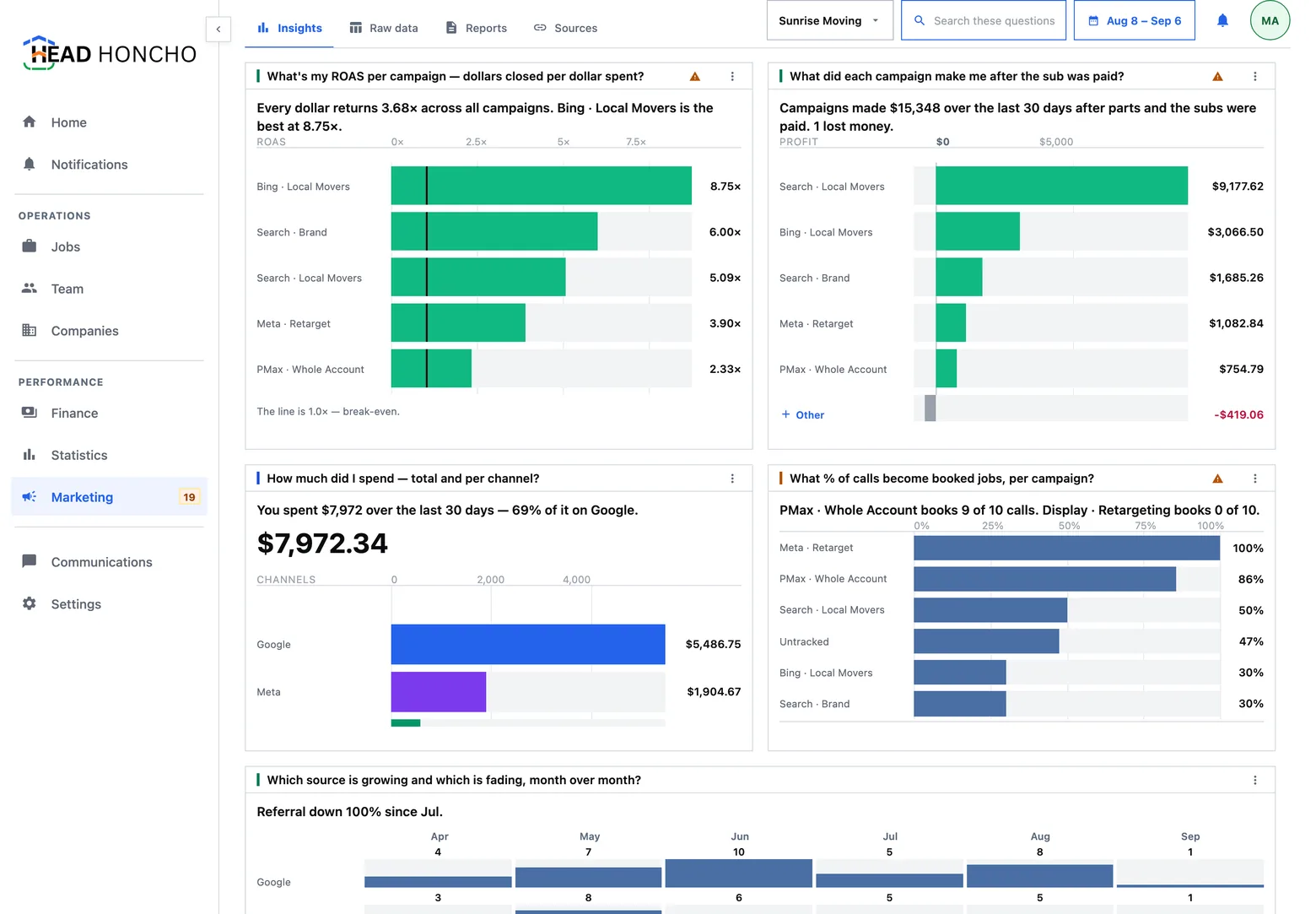Click the Meta · Retarget 3.90× ROAS bar
The width and height of the screenshot is (1316, 914).
(458, 322)
